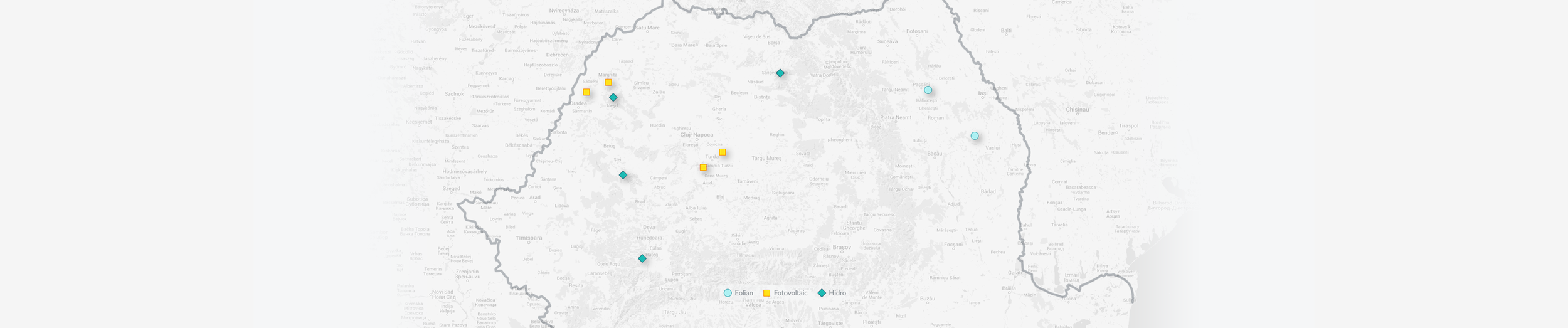
Task: Click the Bacău city label
Action: tap(935, 154)
